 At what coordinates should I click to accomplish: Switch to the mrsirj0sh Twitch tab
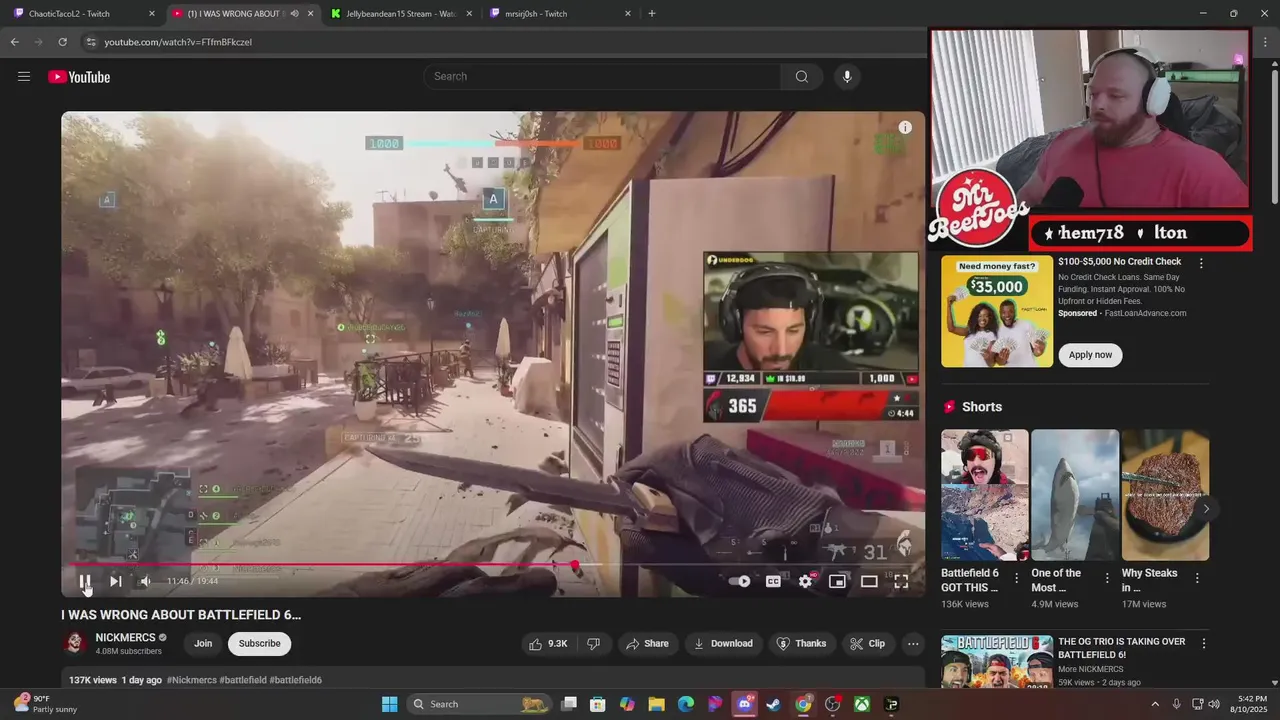click(562, 14)
